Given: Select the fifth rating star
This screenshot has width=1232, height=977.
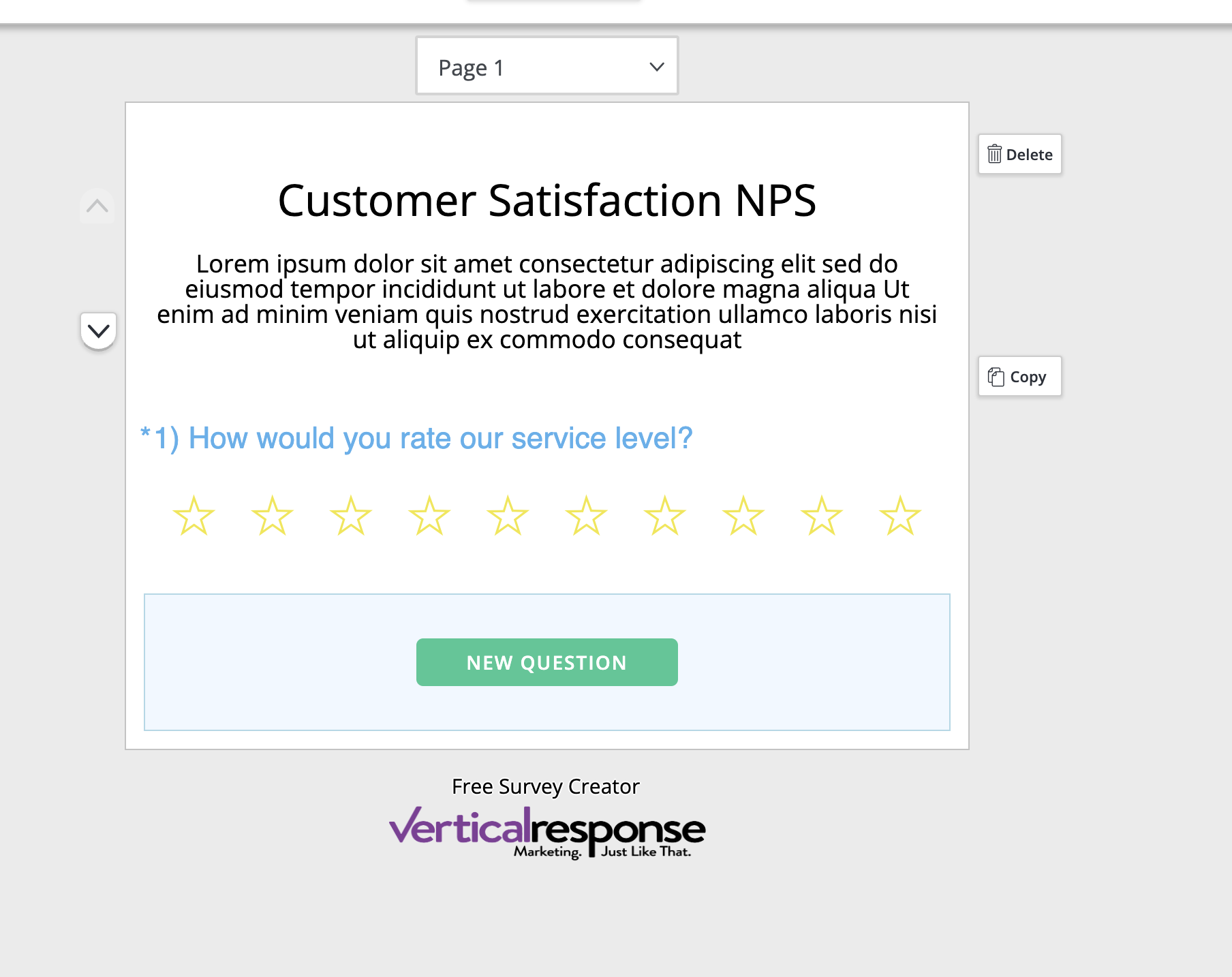Looking at the screenshot, I should click(x=508, y=516).
